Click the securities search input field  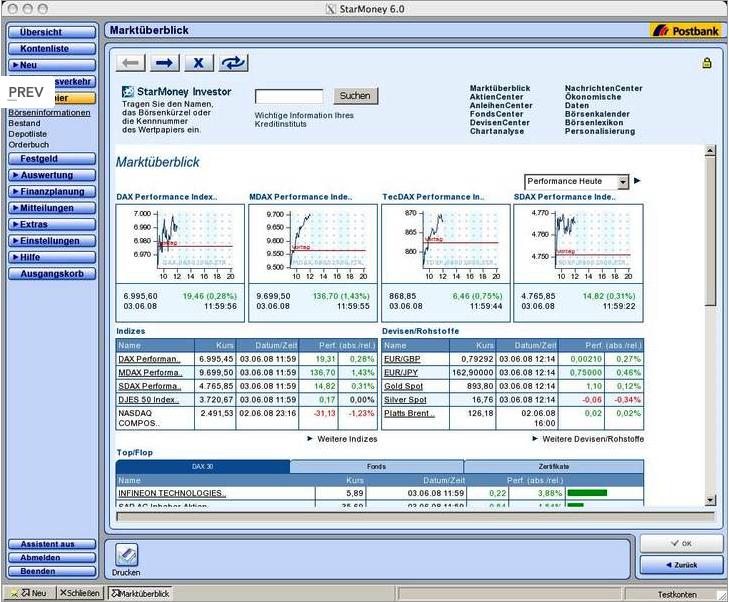[289, 97]
